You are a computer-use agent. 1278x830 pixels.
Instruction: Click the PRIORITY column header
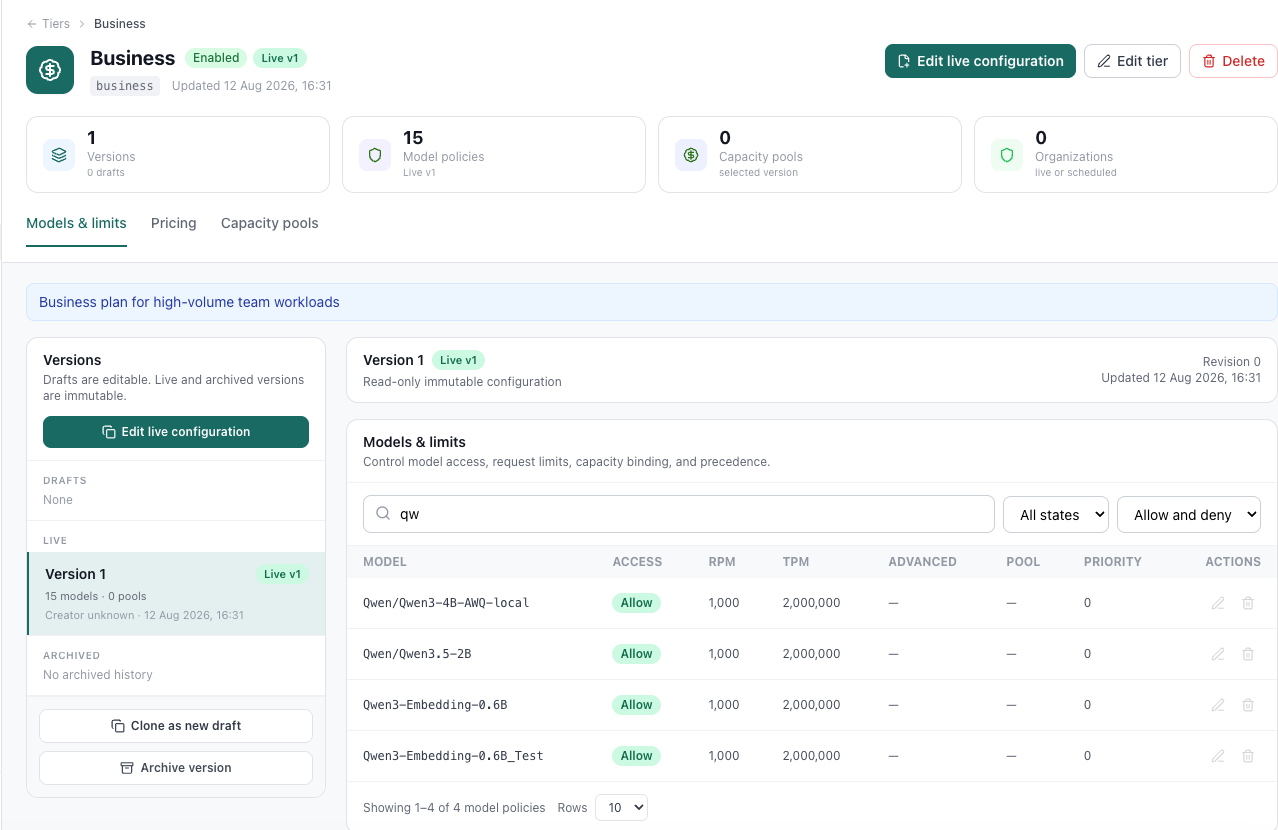[x=1112, y=562]
